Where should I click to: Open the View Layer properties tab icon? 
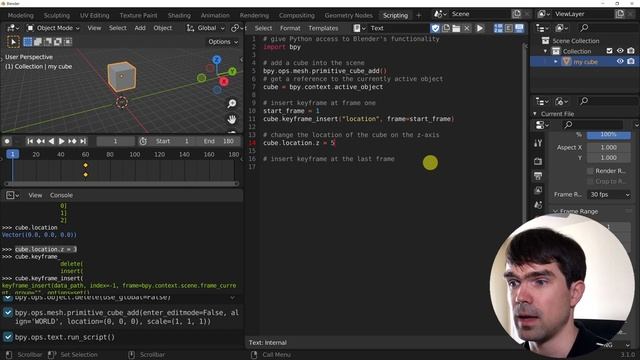pyautogui.click(x=538, y=190)
